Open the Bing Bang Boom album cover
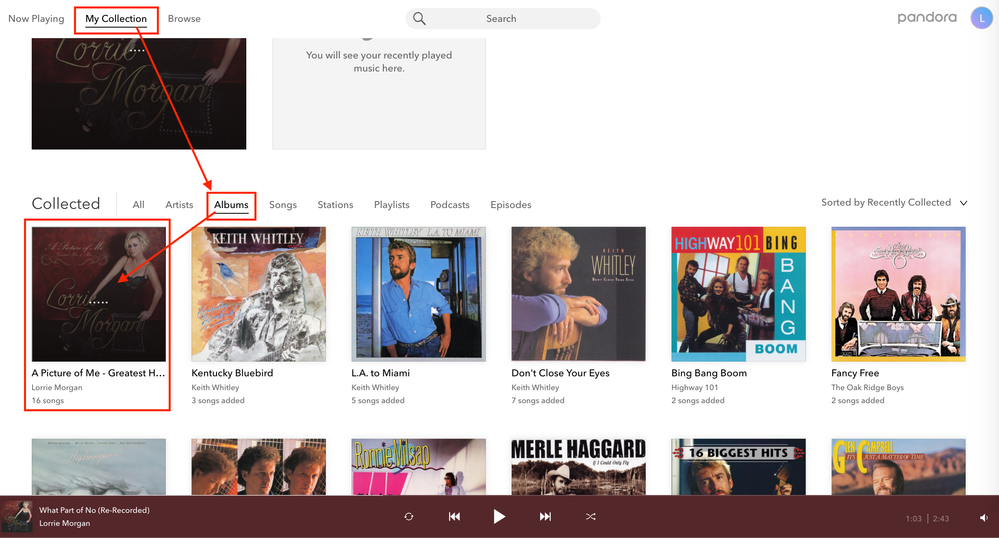The width and height of the screenshot is (999, 538). [738, 293]
